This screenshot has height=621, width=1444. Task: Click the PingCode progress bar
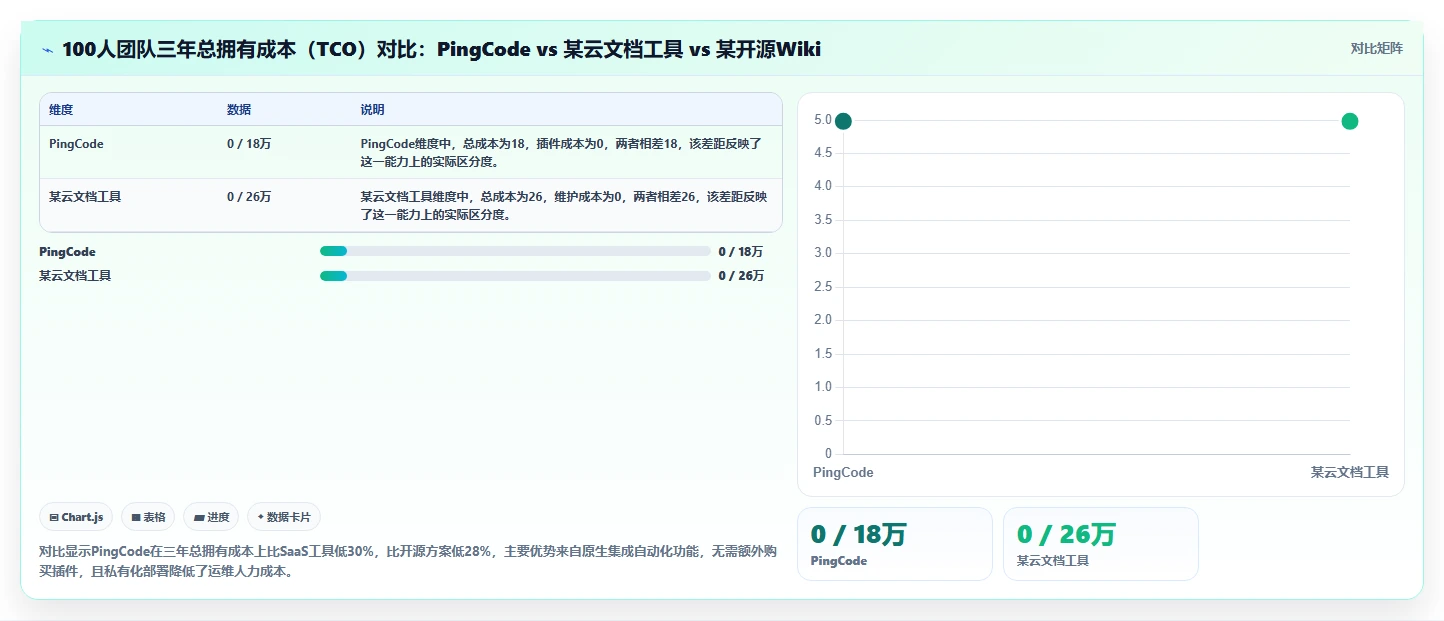pos(515,251)
